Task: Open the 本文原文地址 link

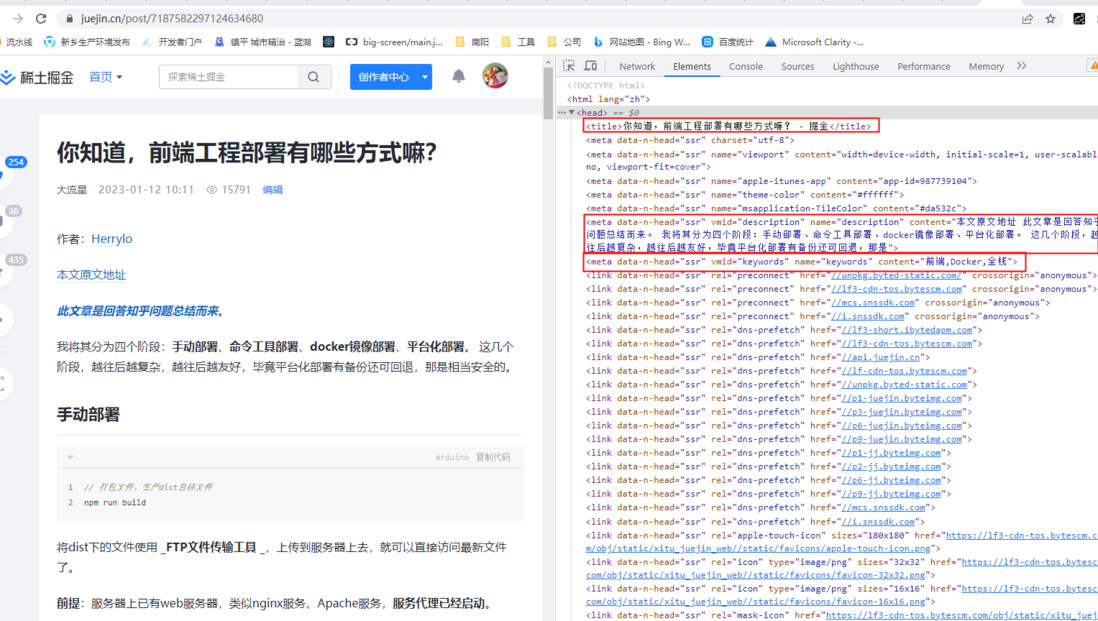Action: tap(91, 274)
